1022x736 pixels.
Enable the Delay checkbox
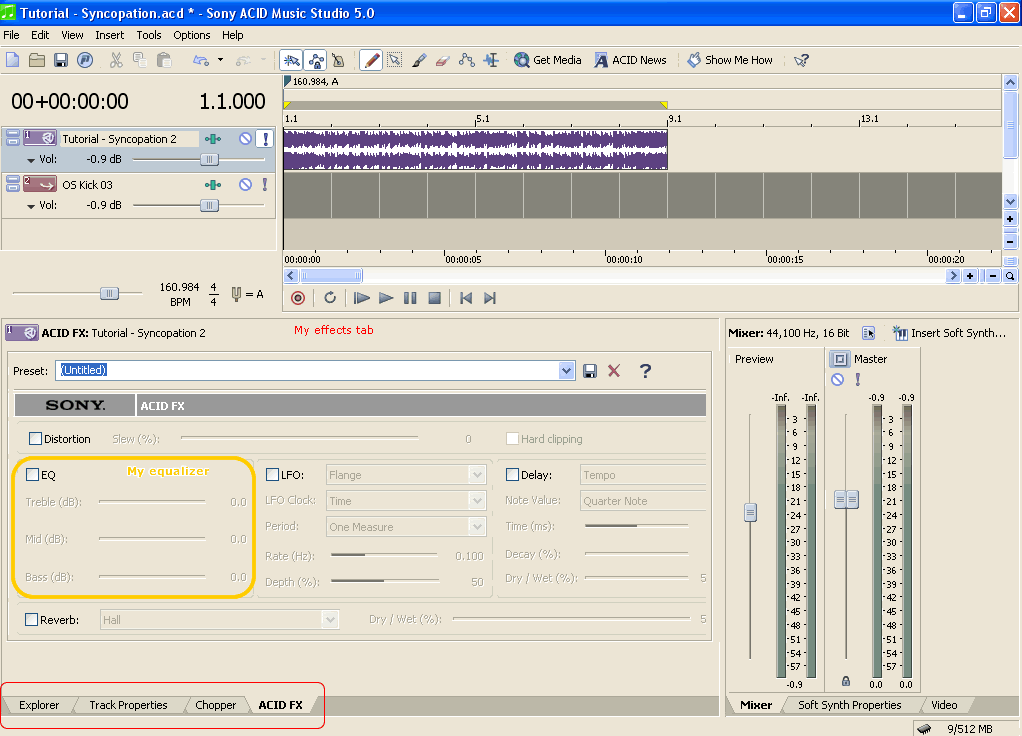(x=512, y=475)
